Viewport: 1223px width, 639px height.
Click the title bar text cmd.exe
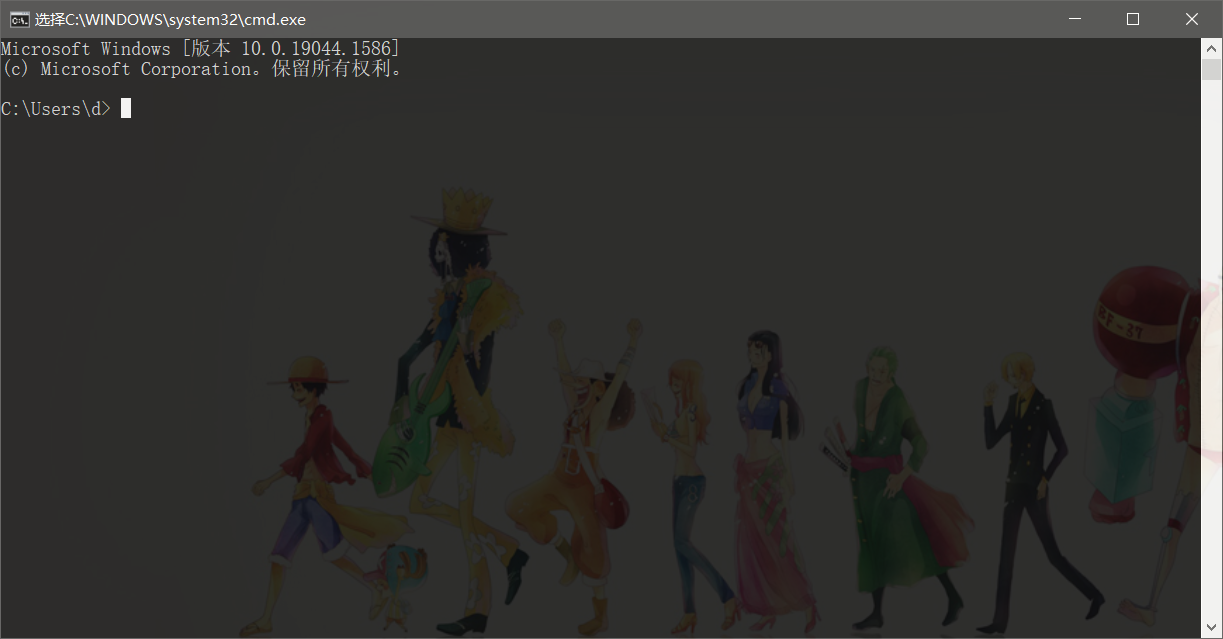click(x=170, y=19)
